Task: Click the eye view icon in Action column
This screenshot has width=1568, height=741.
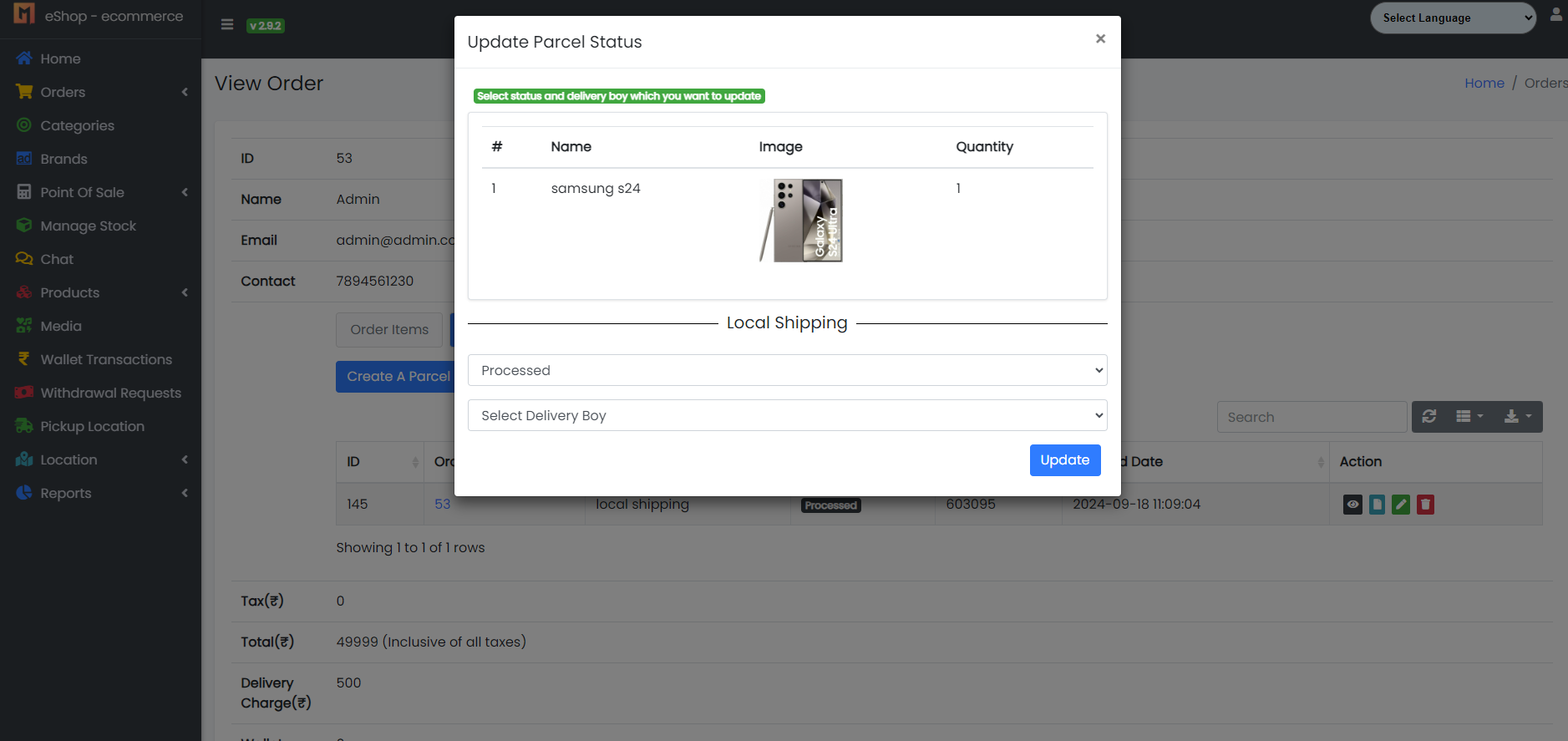Action: [x=1352, y=505]
